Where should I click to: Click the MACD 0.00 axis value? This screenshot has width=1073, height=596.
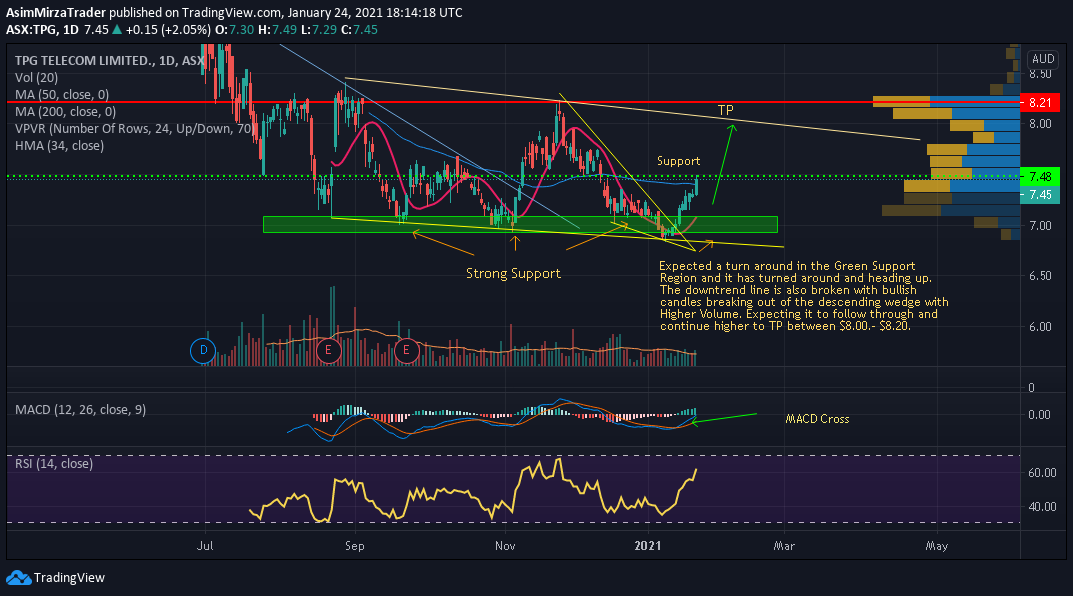click(1040, 415)
